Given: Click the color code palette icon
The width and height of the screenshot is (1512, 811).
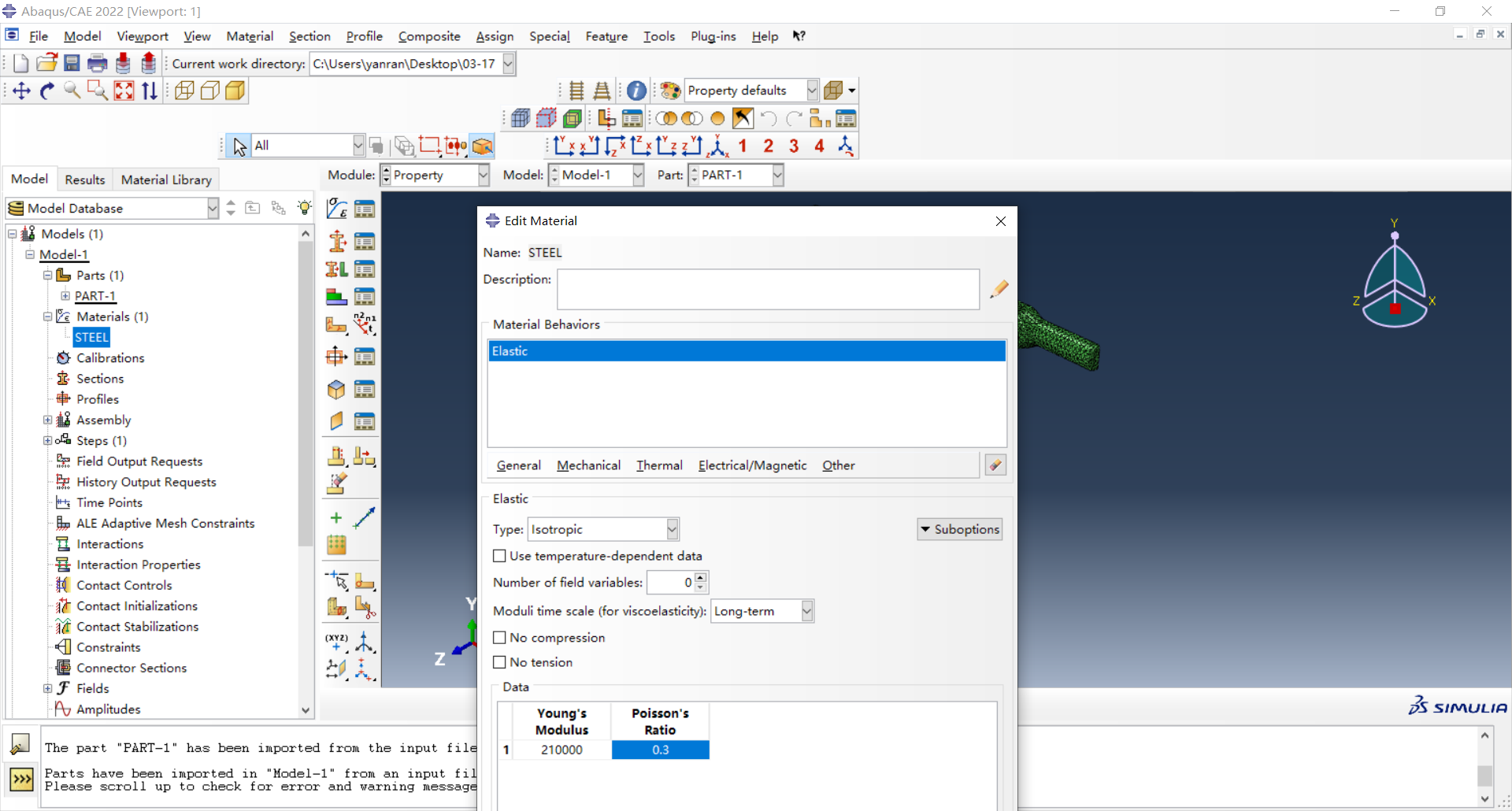Looking at the screenshot, I should click(x=670, y=91).
